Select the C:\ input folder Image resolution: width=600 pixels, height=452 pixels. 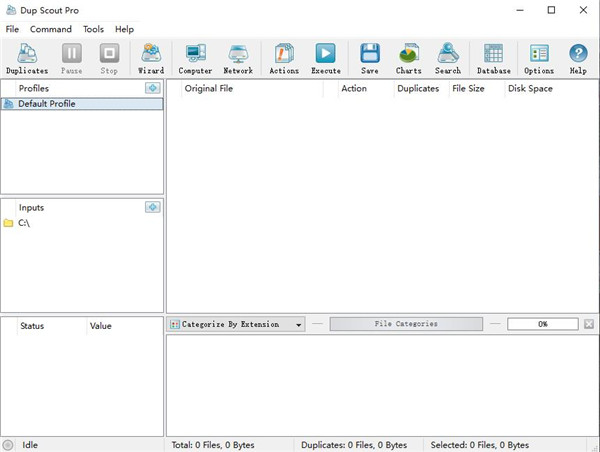[24, 223]
